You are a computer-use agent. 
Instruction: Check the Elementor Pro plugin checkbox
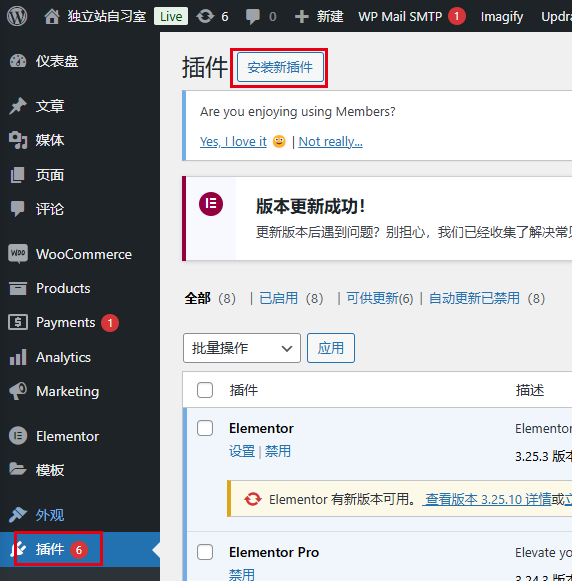205,552
